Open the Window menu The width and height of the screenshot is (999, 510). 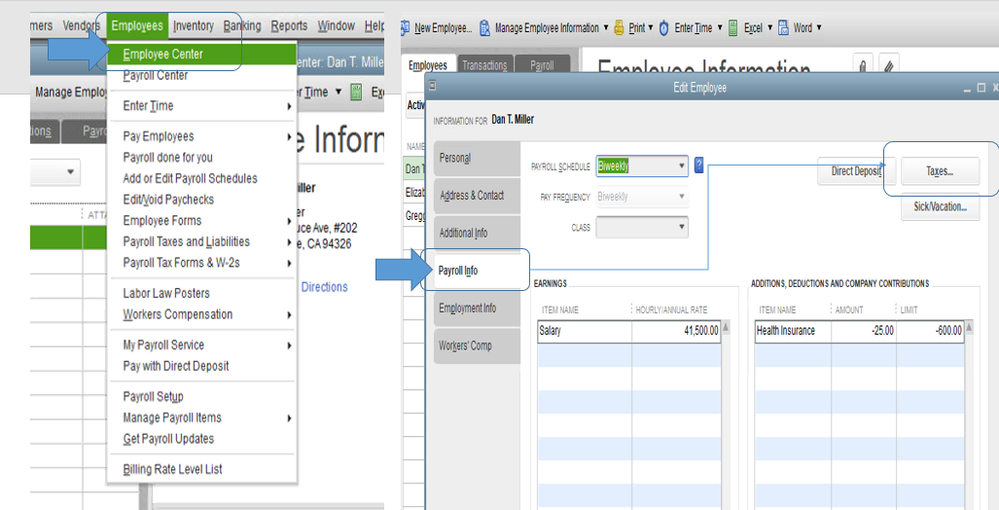point(336,26)
